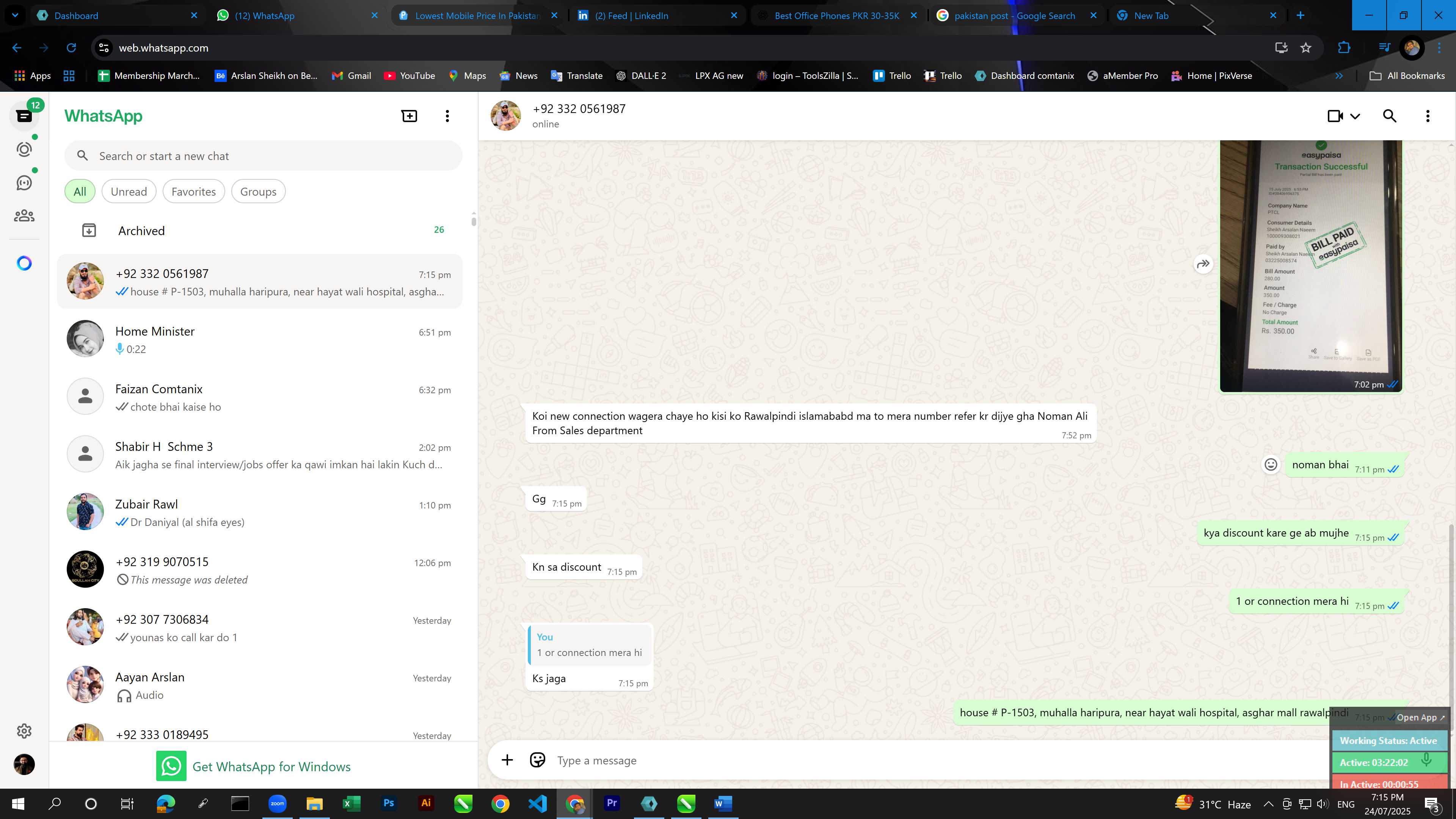
Task: Open the Extensions puzzle icon
Action: click(x=1344, y=48)
